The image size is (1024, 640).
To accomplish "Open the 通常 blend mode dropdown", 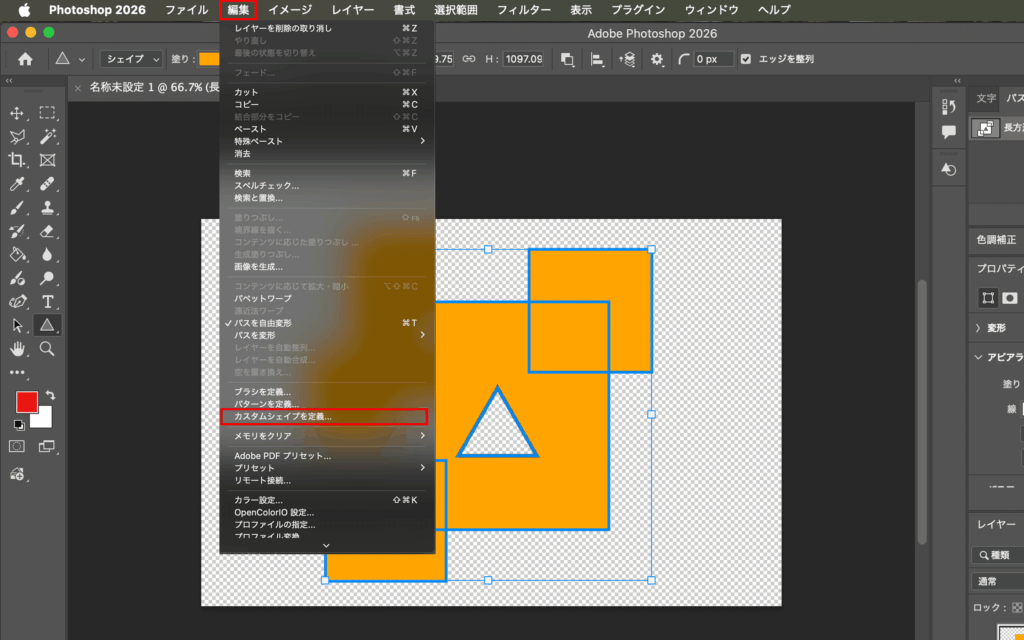I will [997, 581].
